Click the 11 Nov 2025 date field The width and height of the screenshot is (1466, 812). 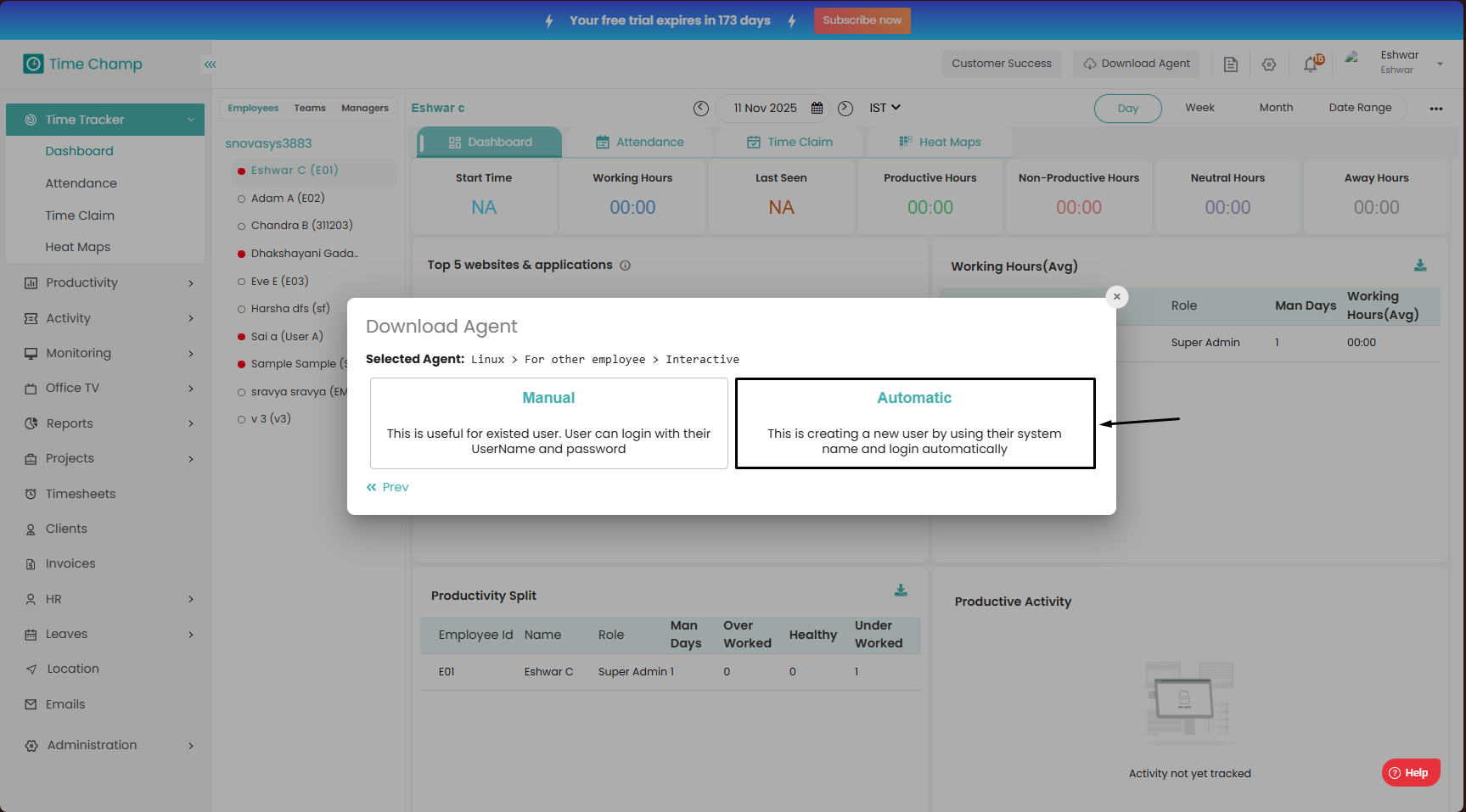pos(772,108)
